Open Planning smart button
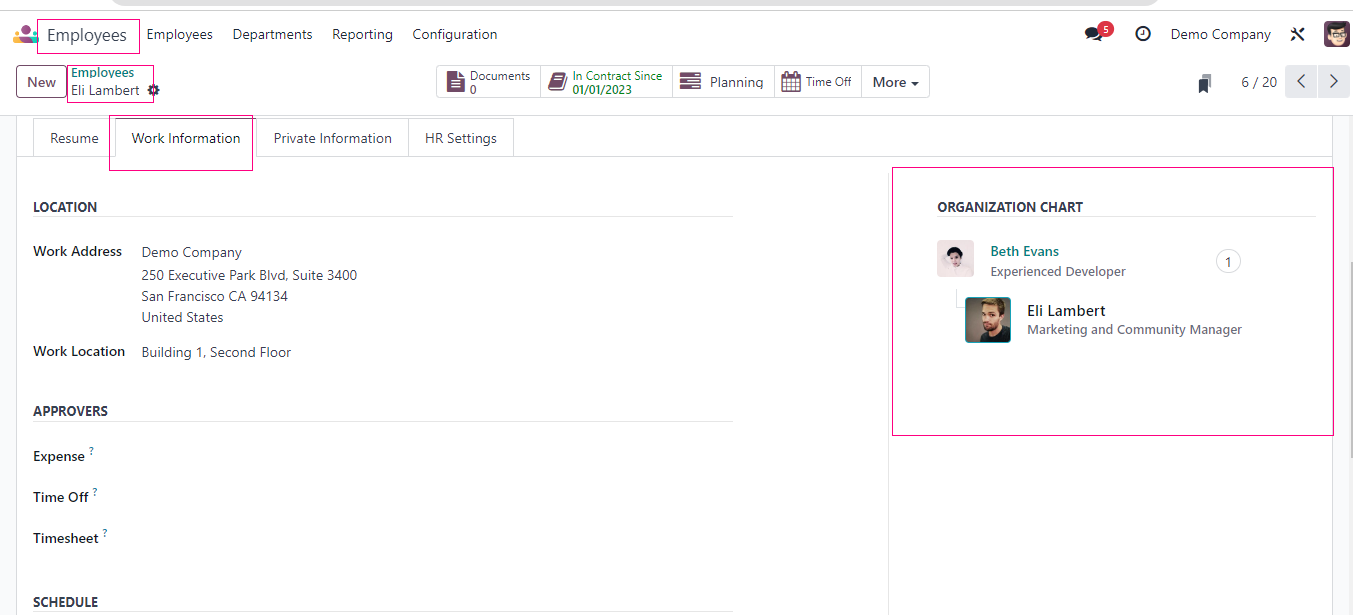Viewport: 1353px width, 615px height. [x=723, y=82]
